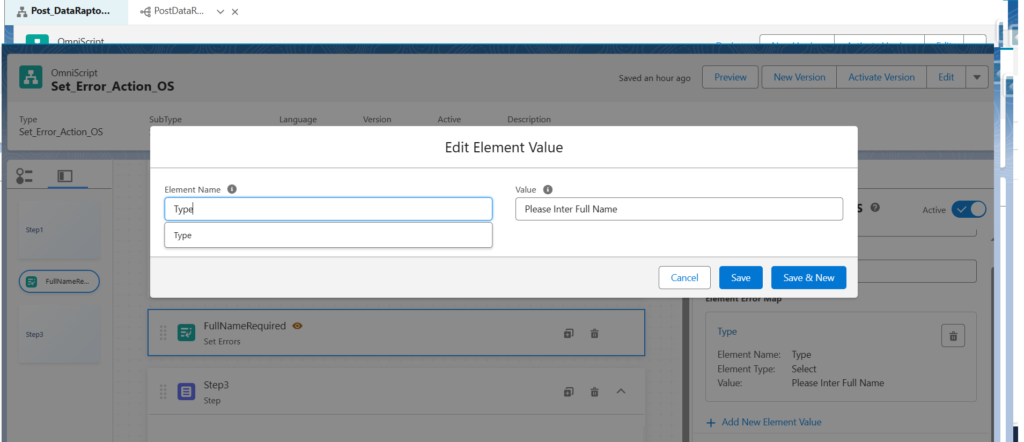This screenshot has height=442, width=1024.
Task: Switch to the element tree view icon
Action: [x=24, y=176]
